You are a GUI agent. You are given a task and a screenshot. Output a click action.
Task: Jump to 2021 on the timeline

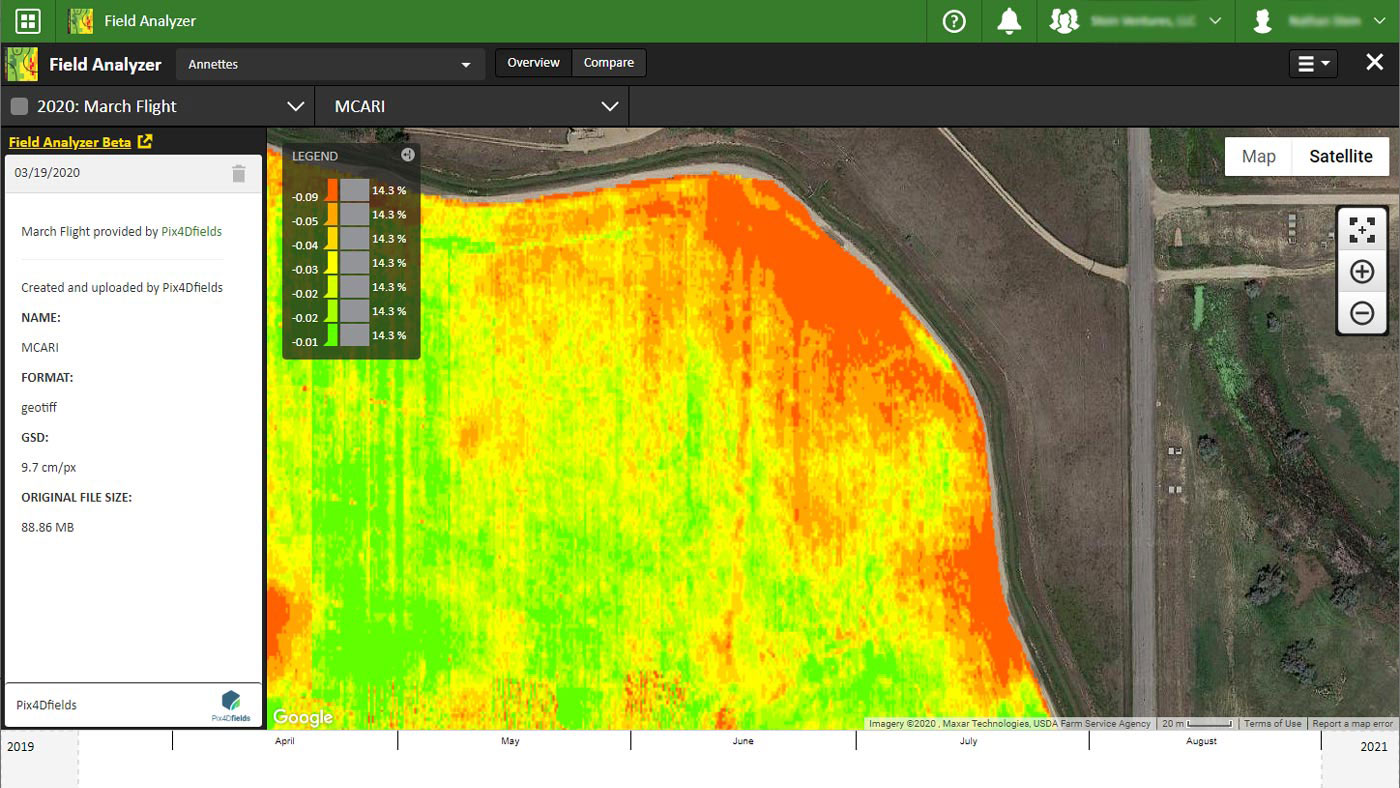pos(1373,747)
